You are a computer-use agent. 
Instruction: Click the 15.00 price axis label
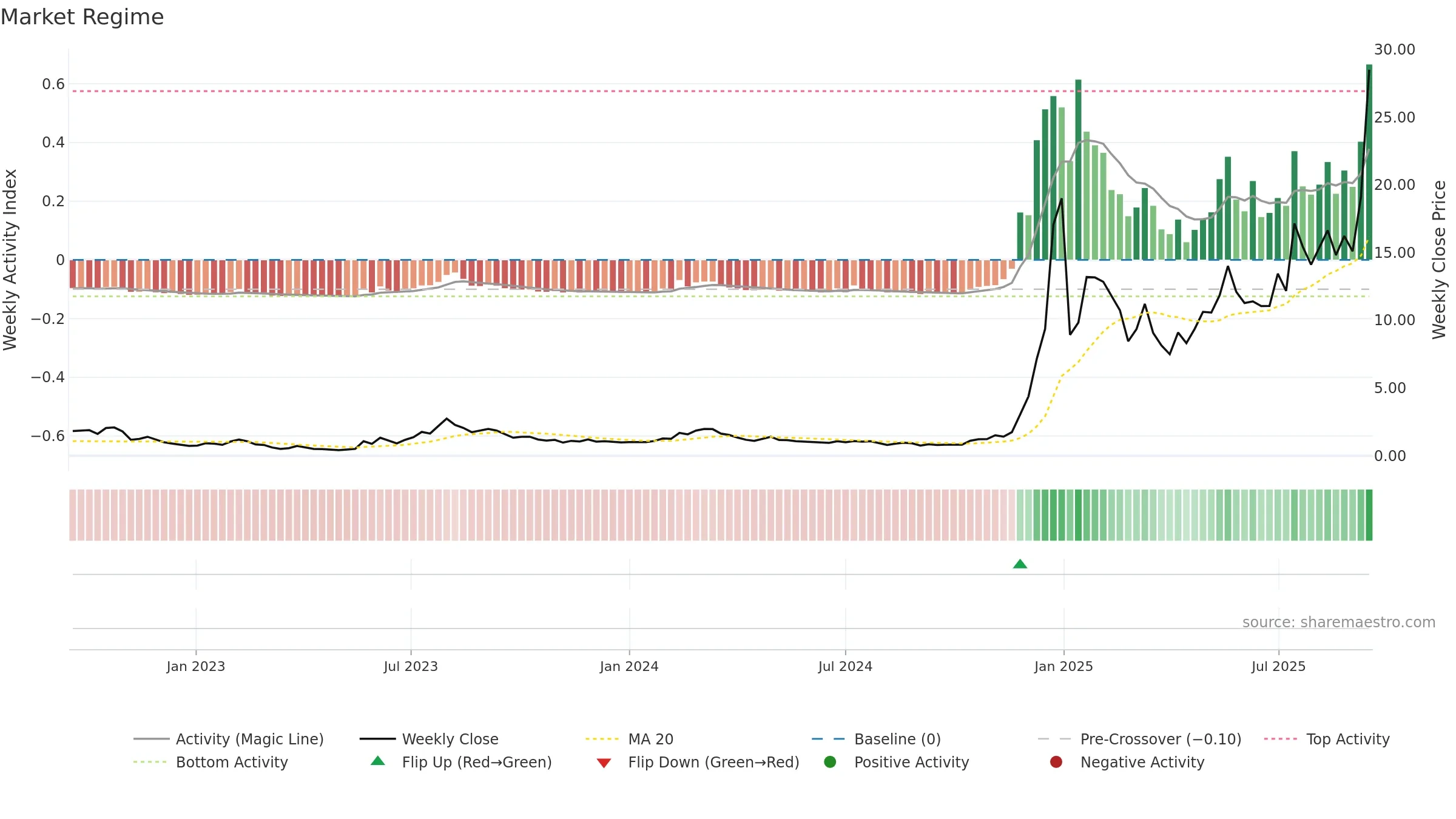pos(1394,253)
